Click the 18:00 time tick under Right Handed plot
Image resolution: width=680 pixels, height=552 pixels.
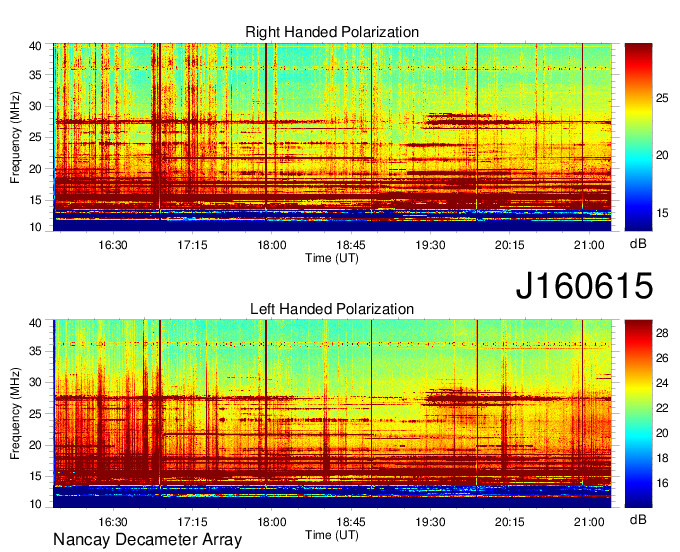tap(272, 245)
